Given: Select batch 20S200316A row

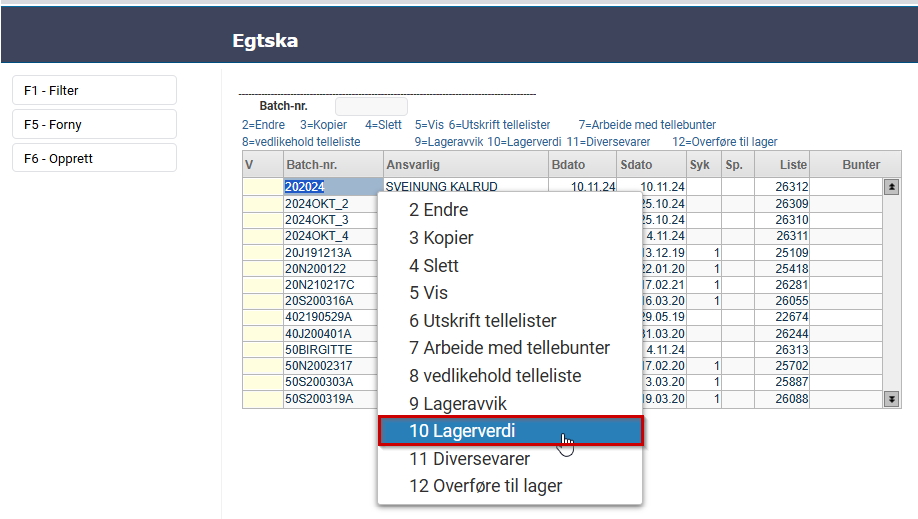Looking at the screenshot, I should click(331, 301).
